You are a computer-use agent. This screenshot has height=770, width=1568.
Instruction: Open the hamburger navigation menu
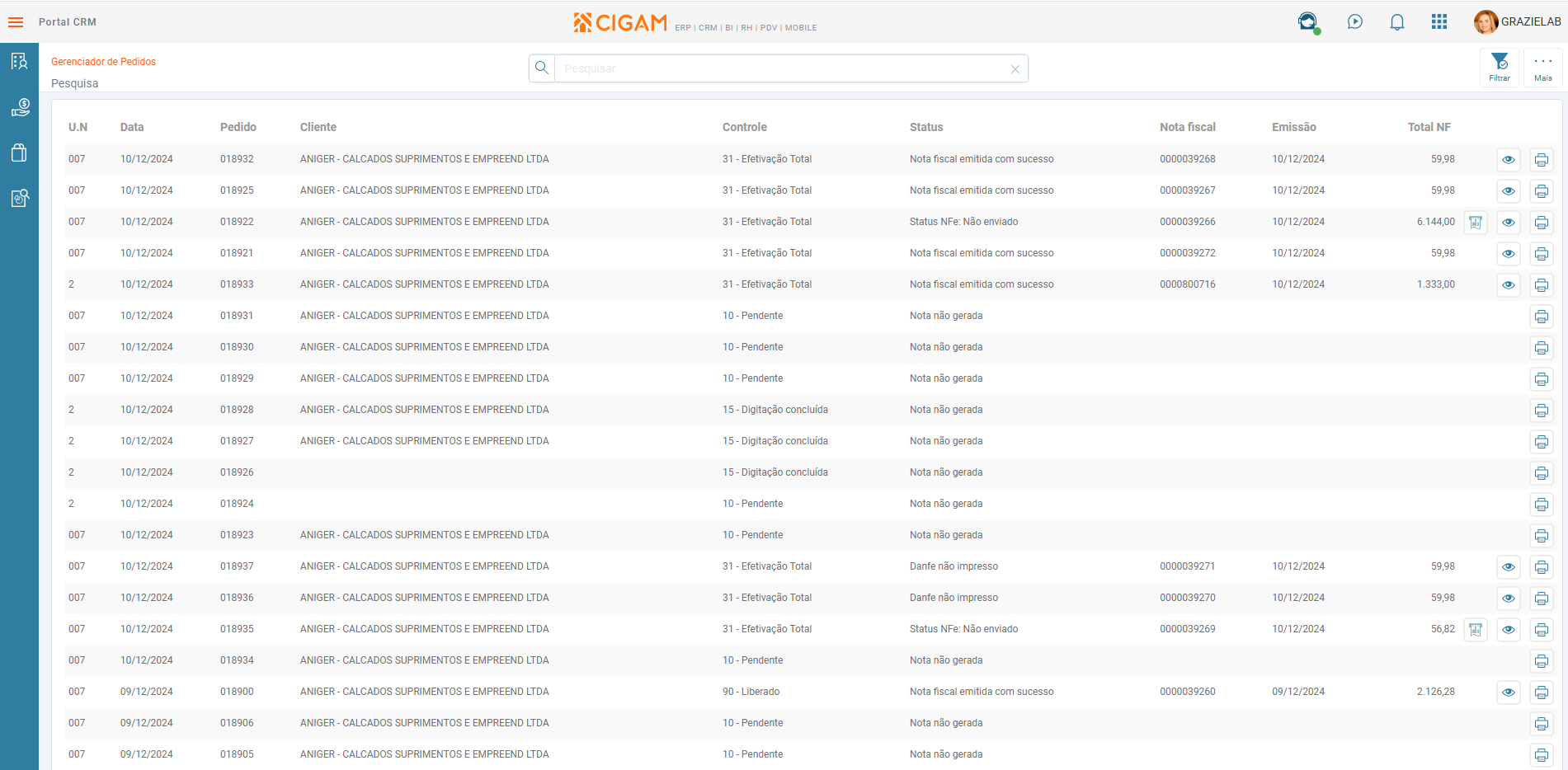click(x=16, y=22)
